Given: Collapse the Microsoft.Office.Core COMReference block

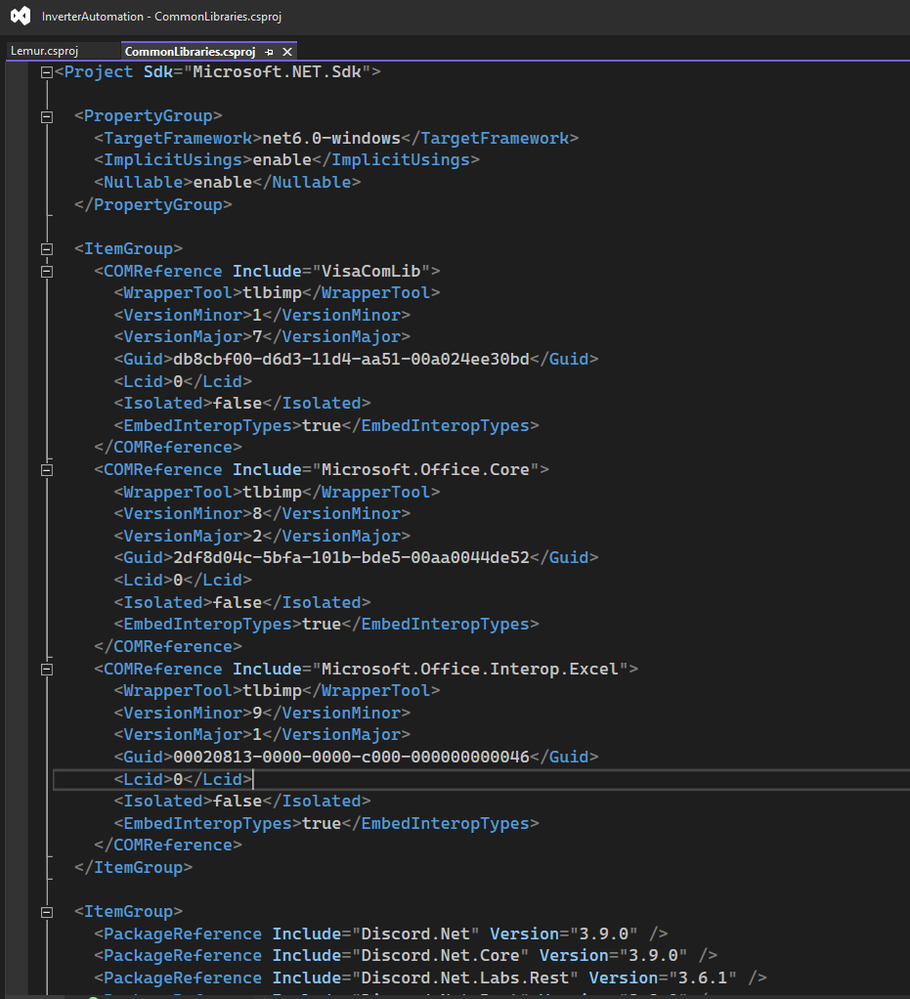Looking at the screenshot, I should [x=47, y=470].
